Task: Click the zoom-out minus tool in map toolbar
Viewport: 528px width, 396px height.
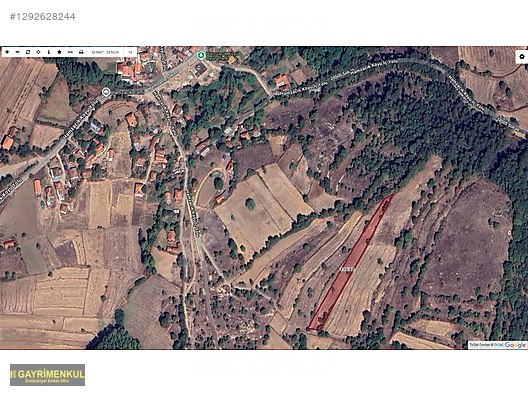Action: pos(18,52)
